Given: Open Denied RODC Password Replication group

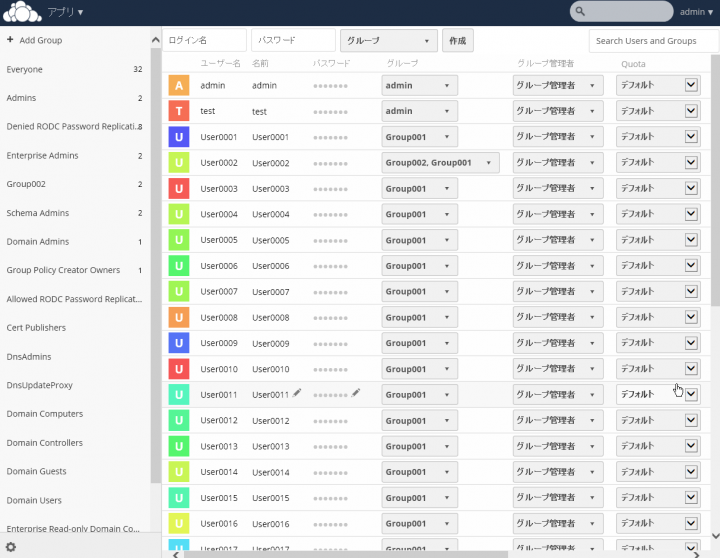Looking at the screenshot, I should (x=75, y=127).
